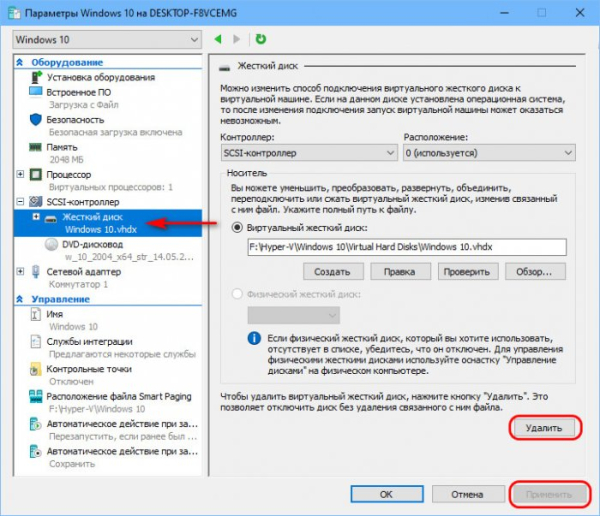Select Виртуальный жесткий диск radio button
600x516 pixels.
click(237, 227)
